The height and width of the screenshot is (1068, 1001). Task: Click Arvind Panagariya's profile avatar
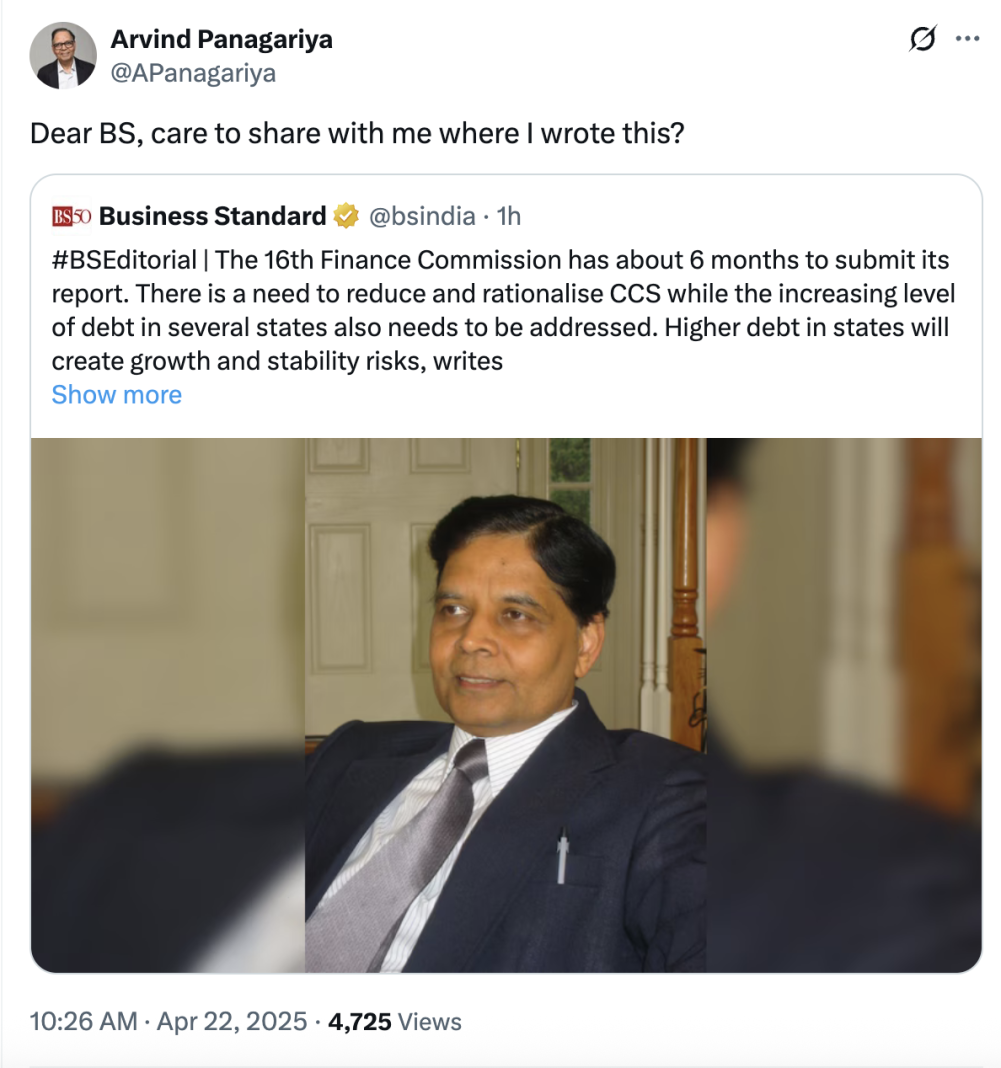[63, 55]
